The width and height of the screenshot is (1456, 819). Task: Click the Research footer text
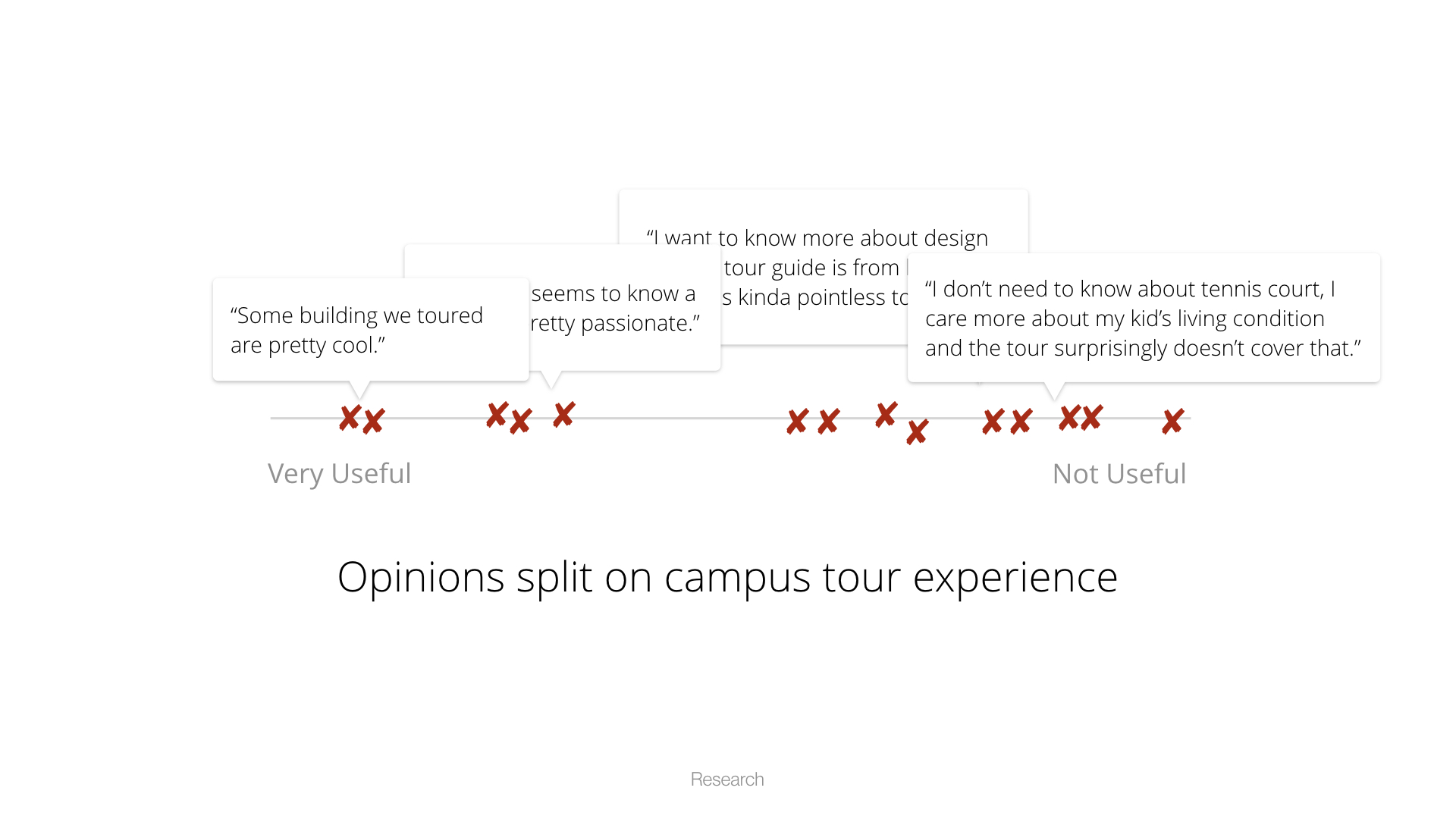[x=727, y=780]
